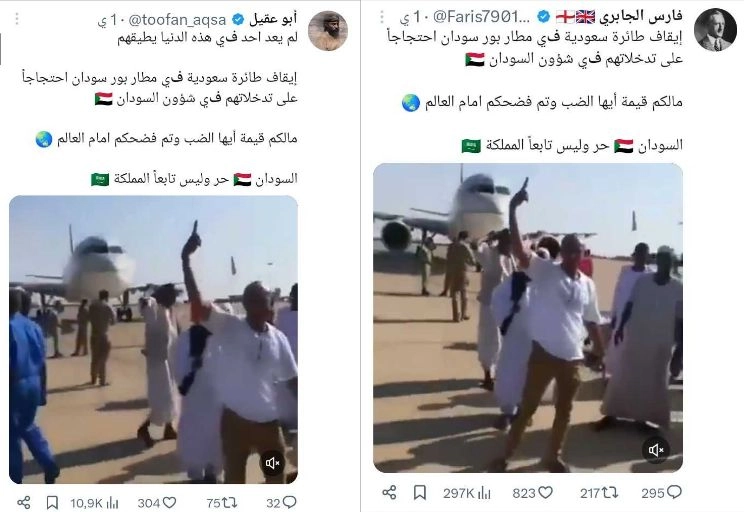Unmute the left tweet's video
Screen dimensions: 744x512
(x=273, y=463)
